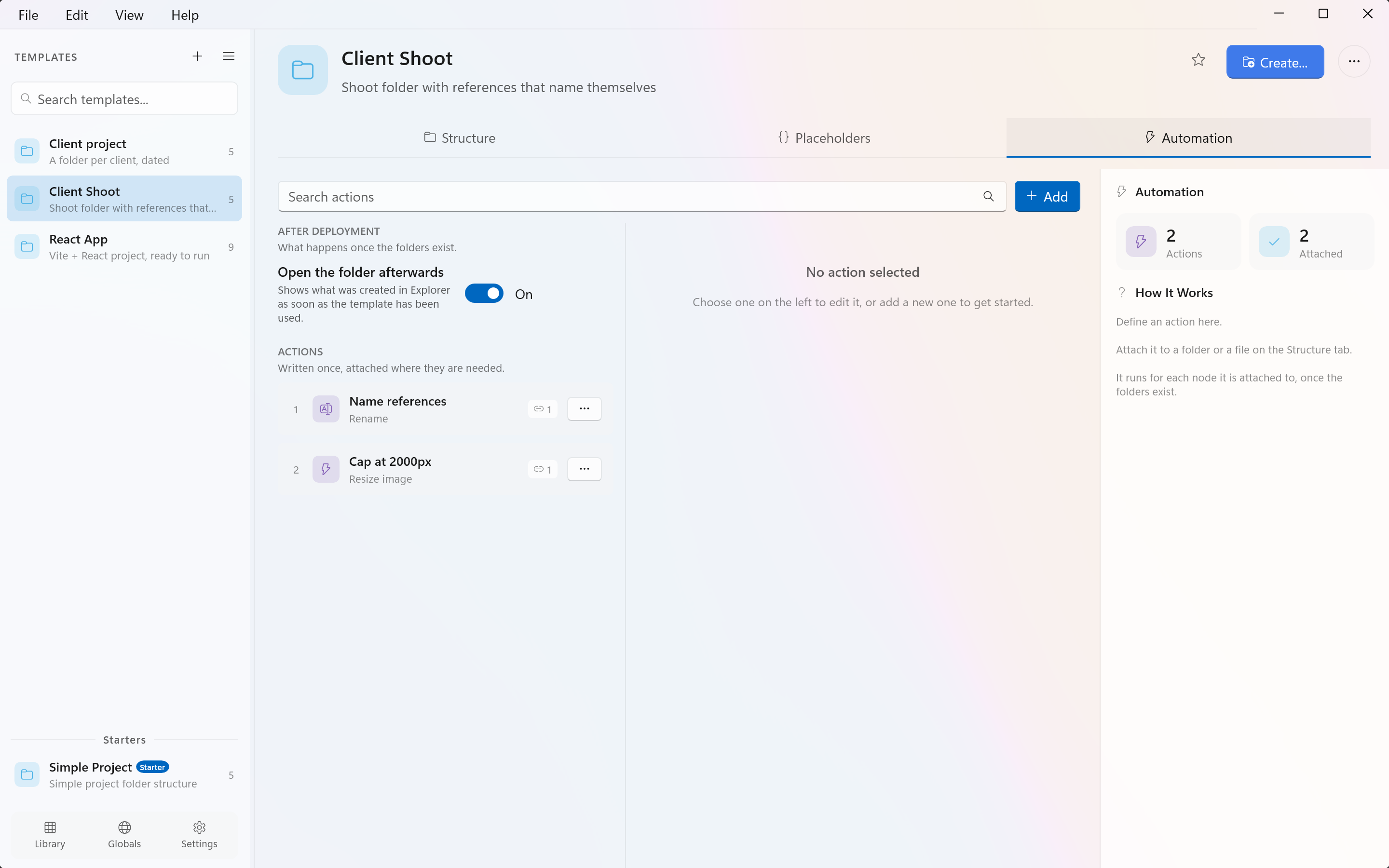The width and height of the screenshot is (1389, 868).
Task: Click attachment count on Name references
Action: coord(543,409)
